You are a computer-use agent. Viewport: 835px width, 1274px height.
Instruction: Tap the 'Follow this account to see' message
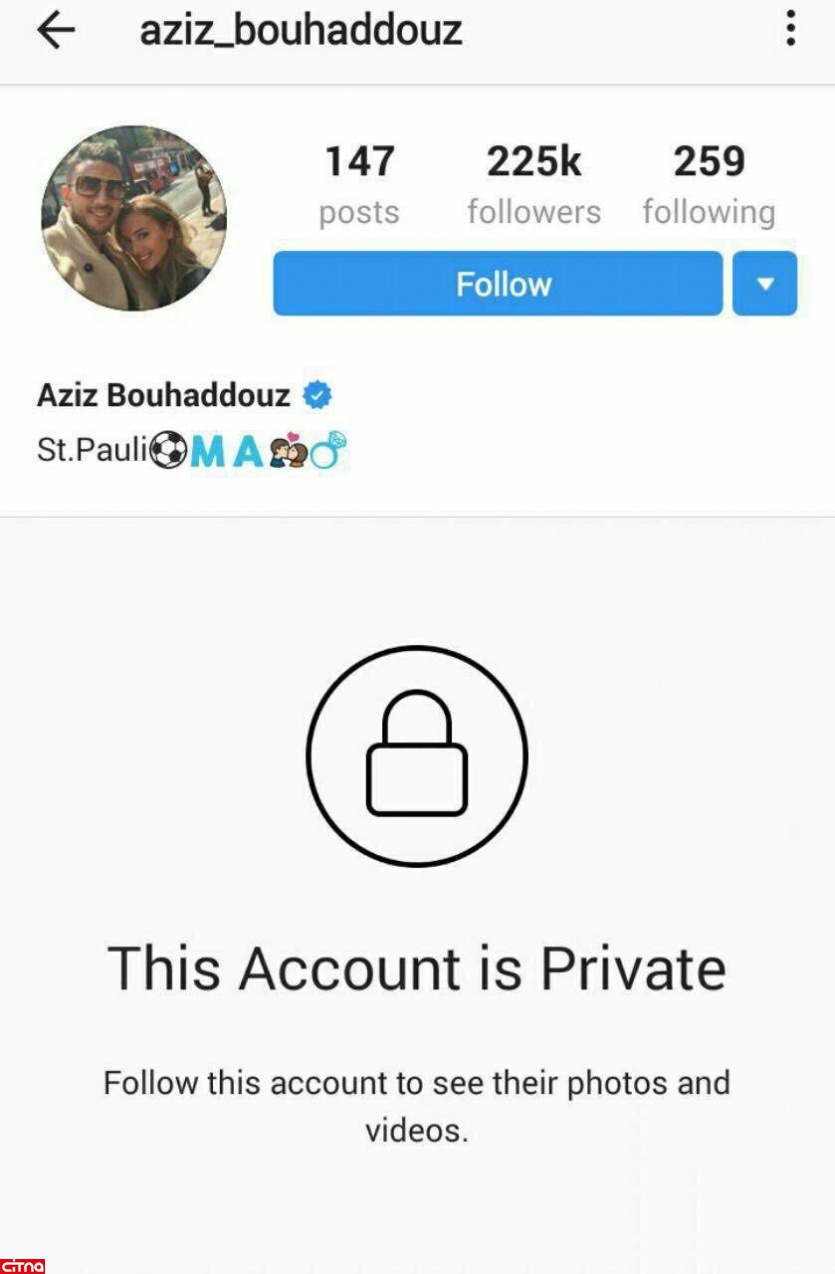pyautogui.click(x=417, y=1106)
